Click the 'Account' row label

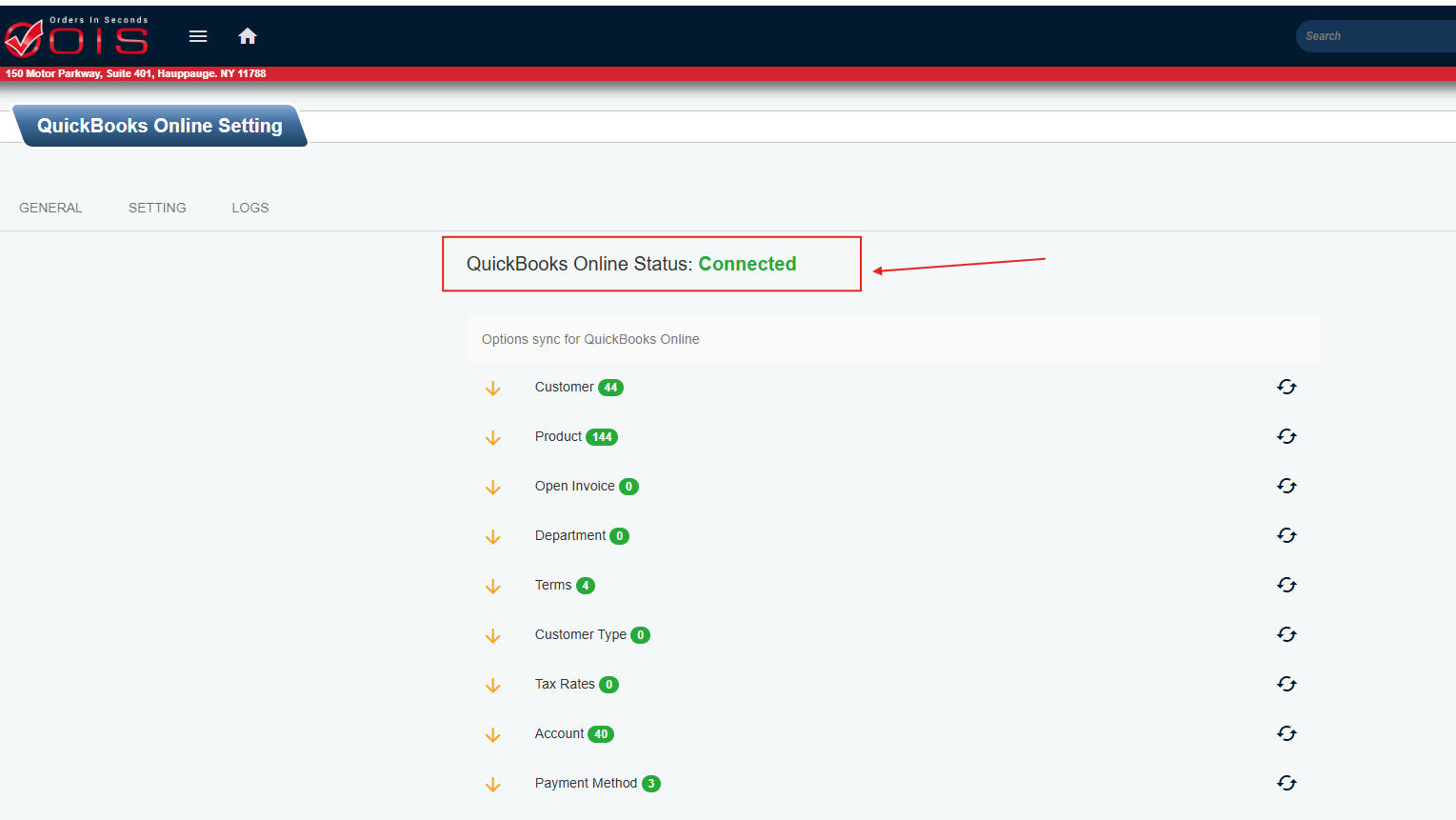pyautogui.click(x=559, y=733)
